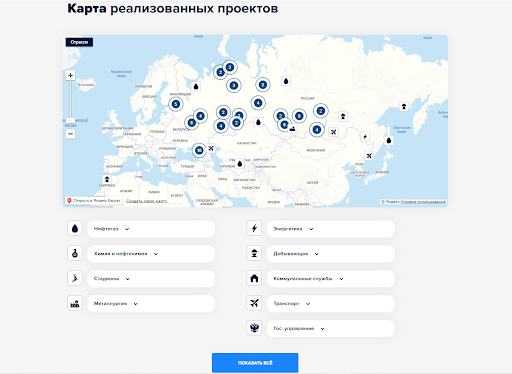Select the oil drop marker in Turkmenistan
The height and width of the screenshot is (374, 512).
coord(240,164)
